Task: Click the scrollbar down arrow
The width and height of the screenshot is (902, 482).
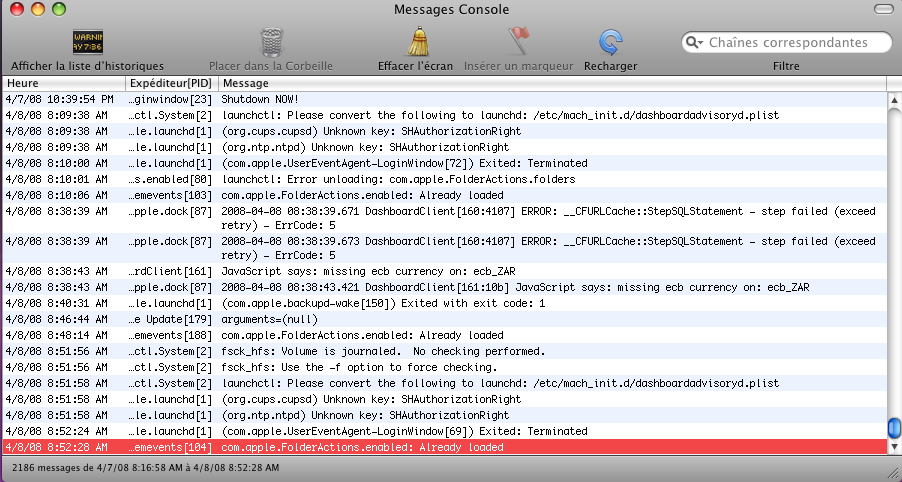Action: (893, 446)
